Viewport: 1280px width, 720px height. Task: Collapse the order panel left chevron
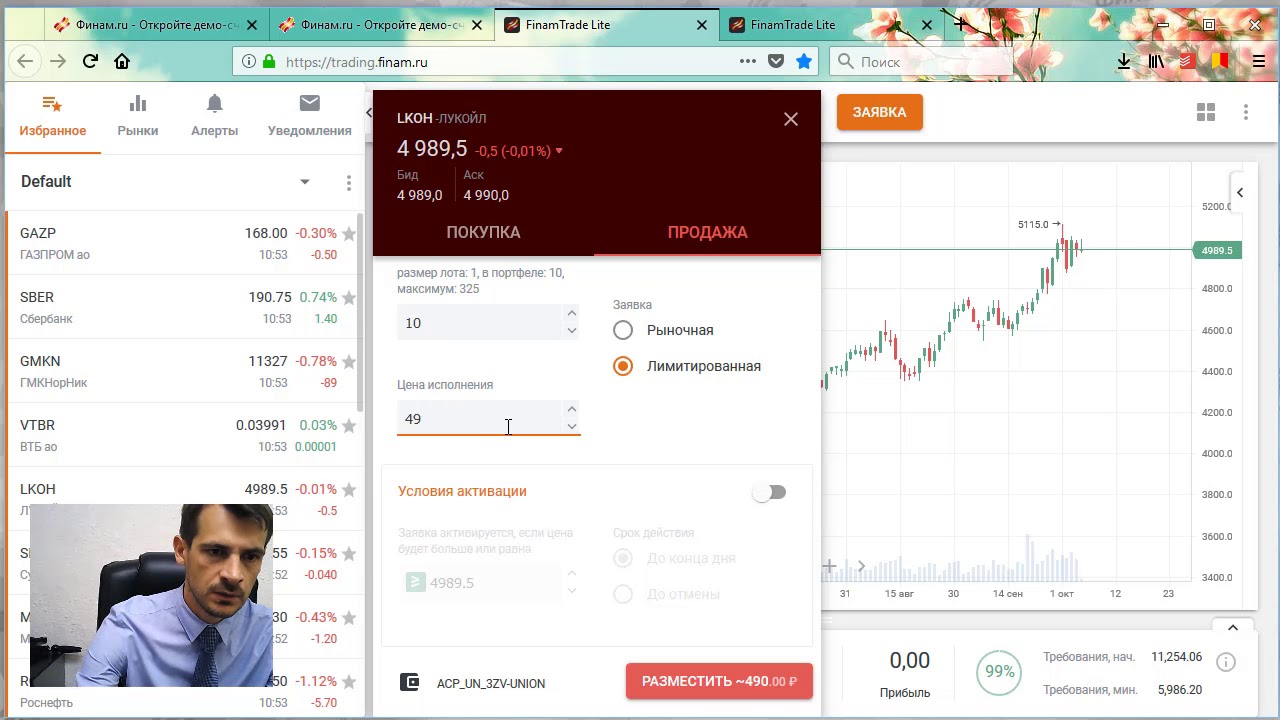coord(368,112)
